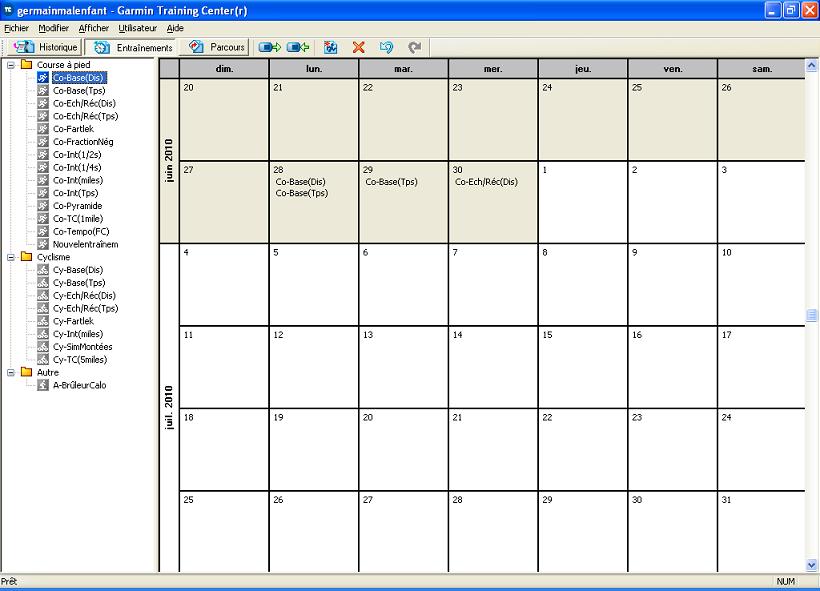Click the red X delete icon
Viewport: 820px width, 591px height.
point(358,48)
